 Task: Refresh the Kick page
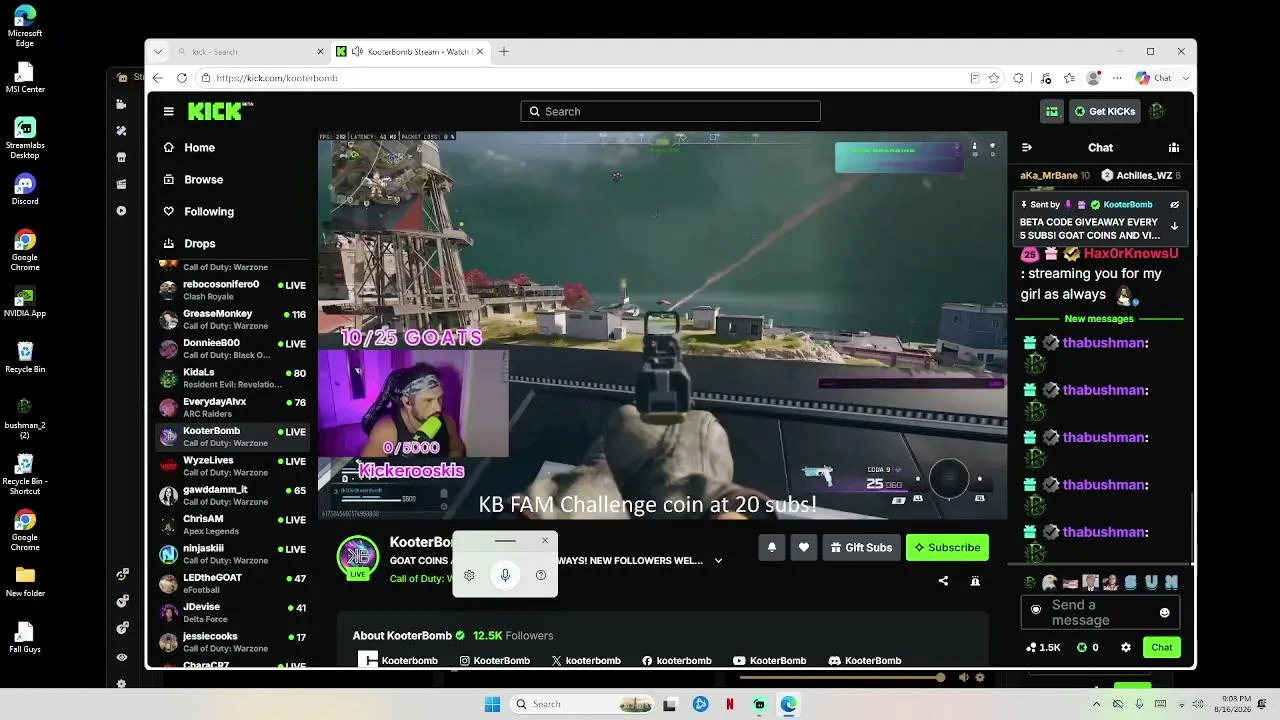click(182, 78)
